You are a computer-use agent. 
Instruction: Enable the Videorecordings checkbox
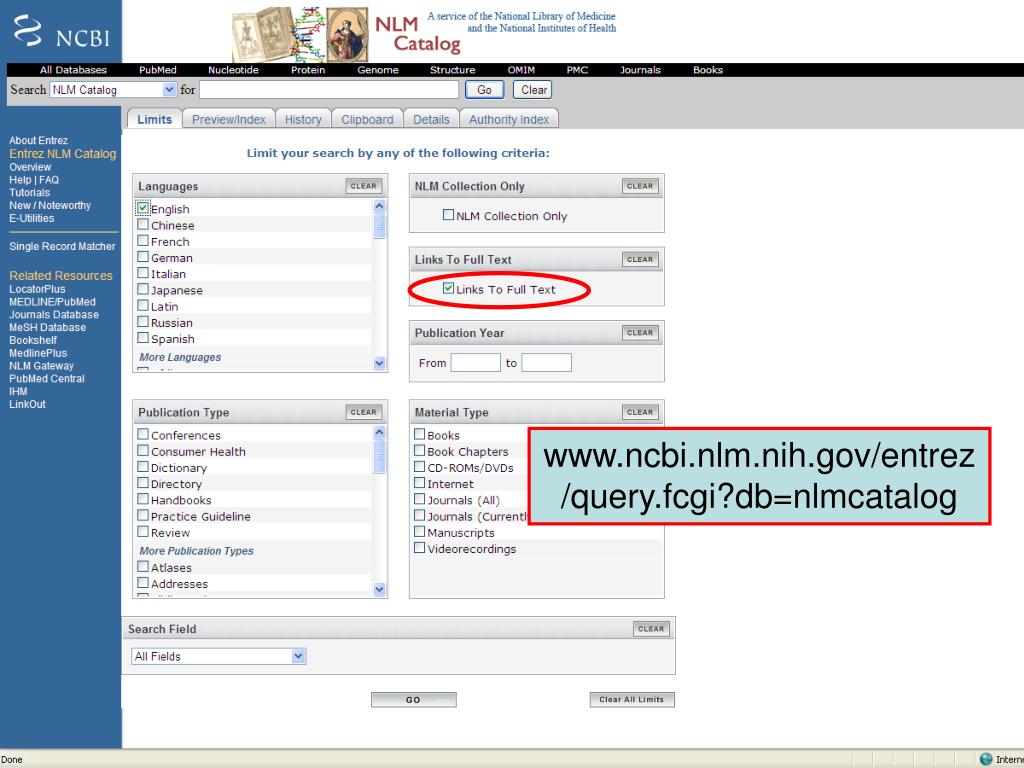(419, 548)
